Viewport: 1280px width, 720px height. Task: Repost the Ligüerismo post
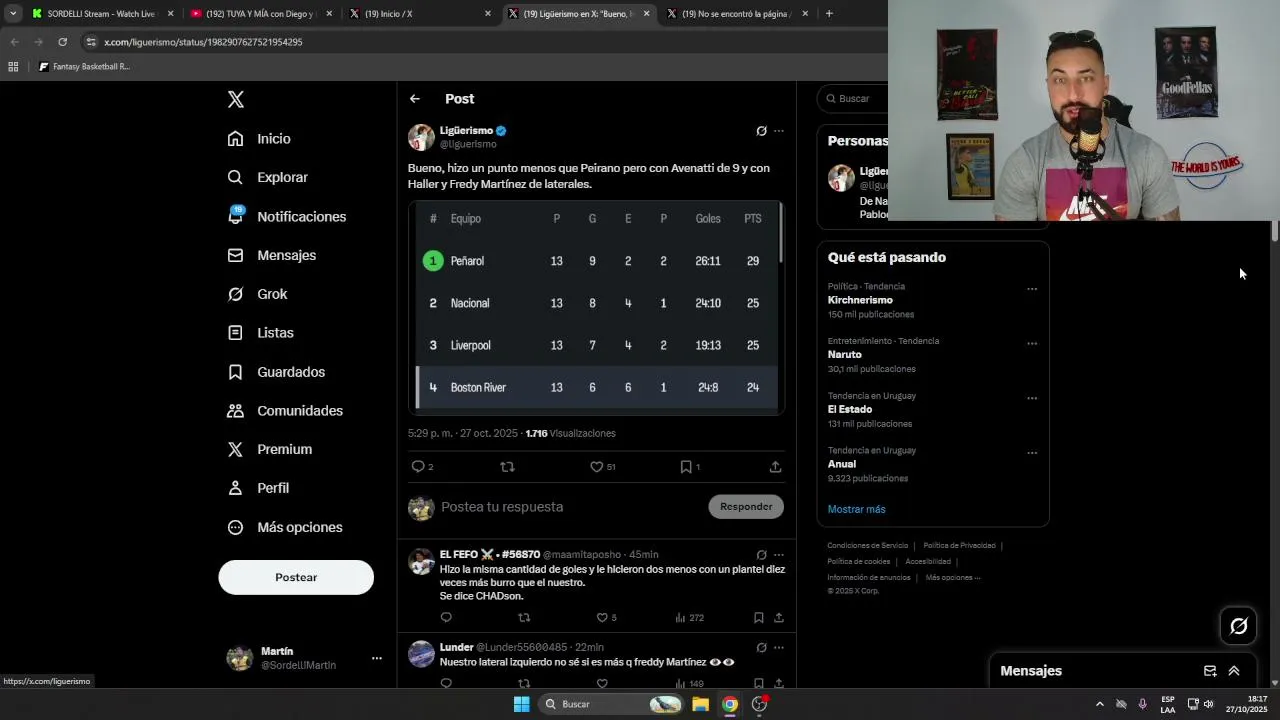point(507,467)
